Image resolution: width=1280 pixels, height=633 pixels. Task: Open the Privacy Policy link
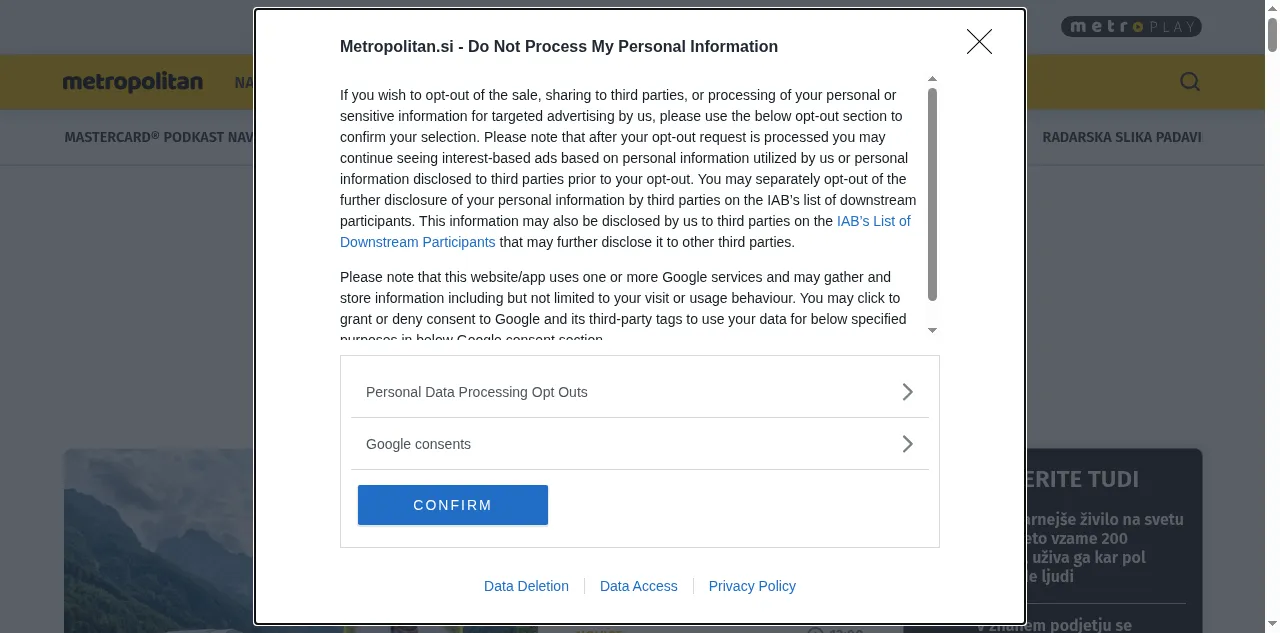[752, 586]
